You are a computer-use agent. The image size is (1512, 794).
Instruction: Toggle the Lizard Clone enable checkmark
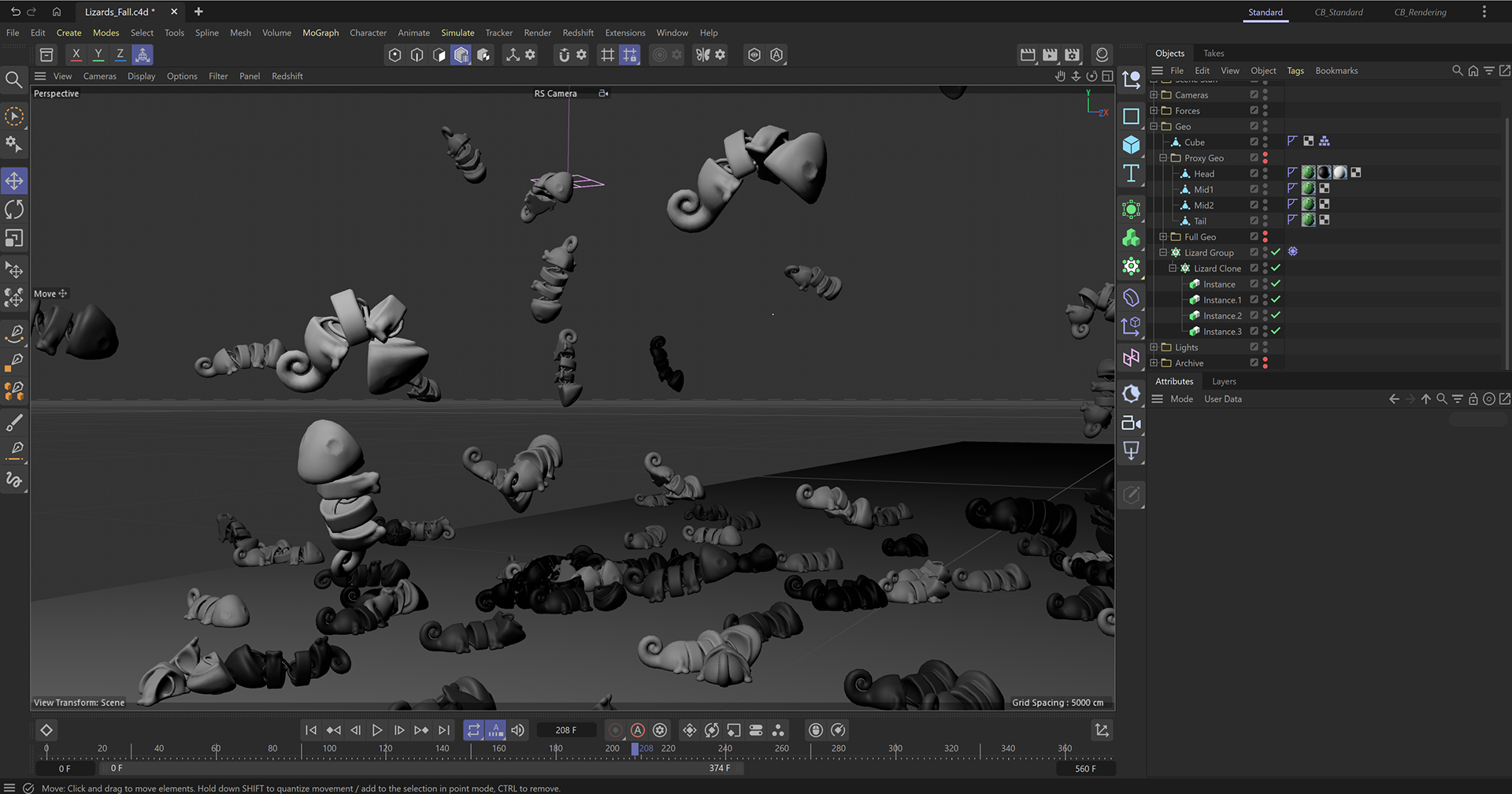pyautogui.click(x=1276, y=268)
